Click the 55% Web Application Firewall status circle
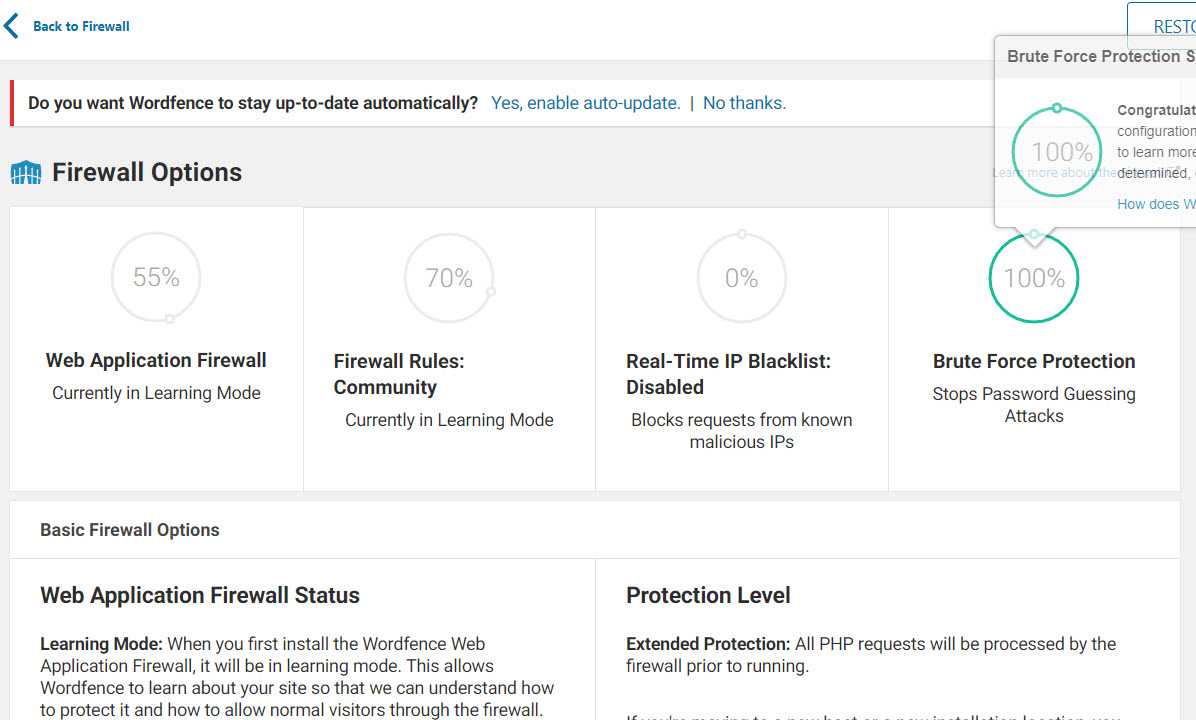Viewport: 1196px width, 720px height. point(156,277)
